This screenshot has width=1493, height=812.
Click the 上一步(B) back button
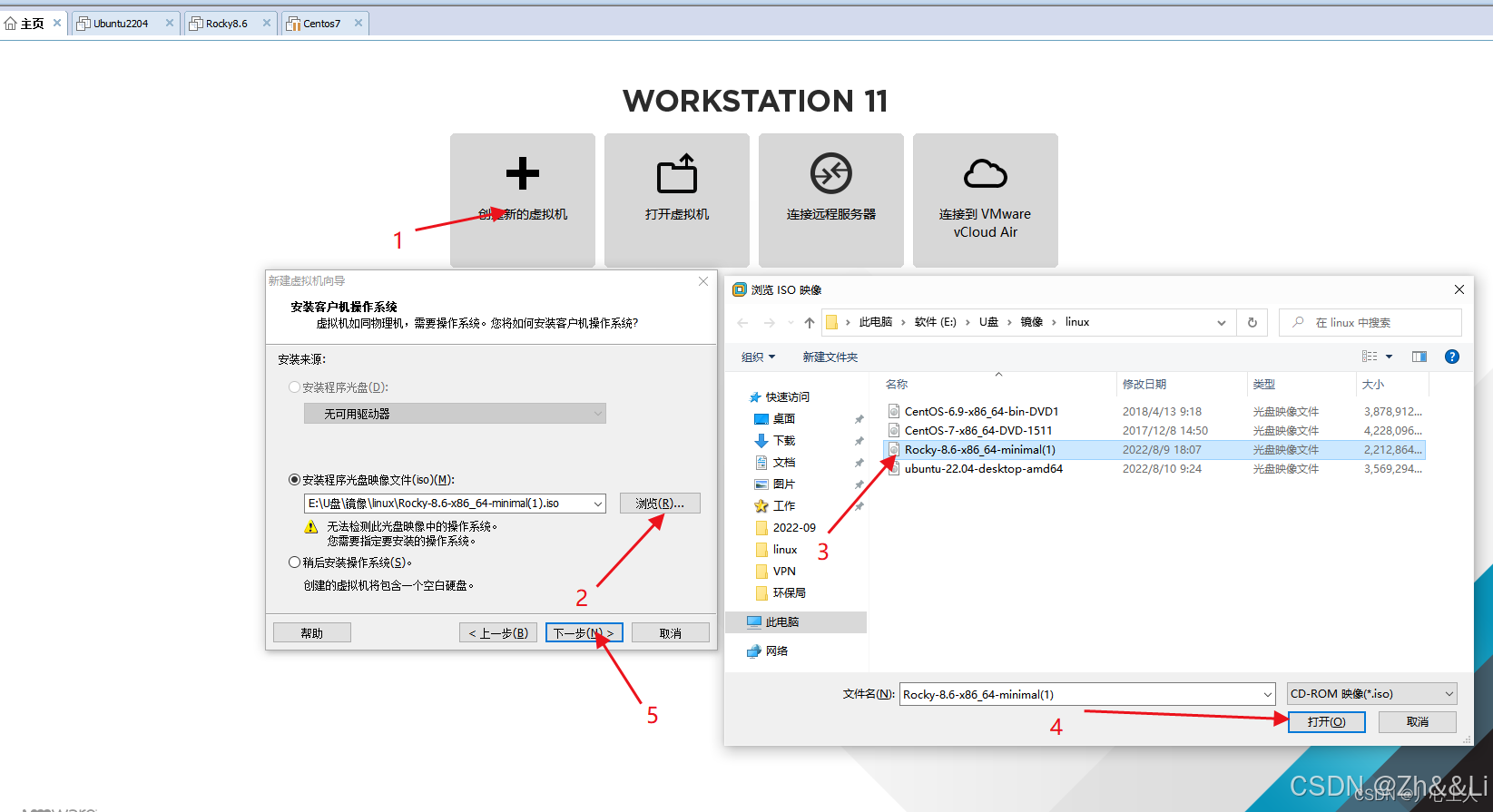(x=498, y=633)
